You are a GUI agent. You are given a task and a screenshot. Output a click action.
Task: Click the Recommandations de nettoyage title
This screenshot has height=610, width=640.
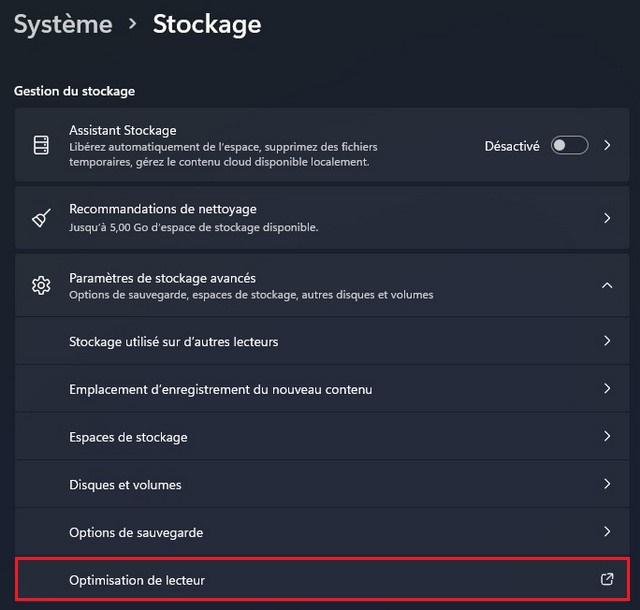(x=163, y=209)
